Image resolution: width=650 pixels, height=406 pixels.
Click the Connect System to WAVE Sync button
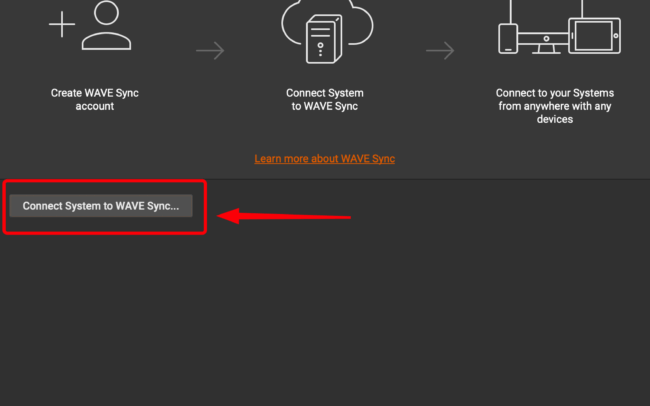pos(101,206)
